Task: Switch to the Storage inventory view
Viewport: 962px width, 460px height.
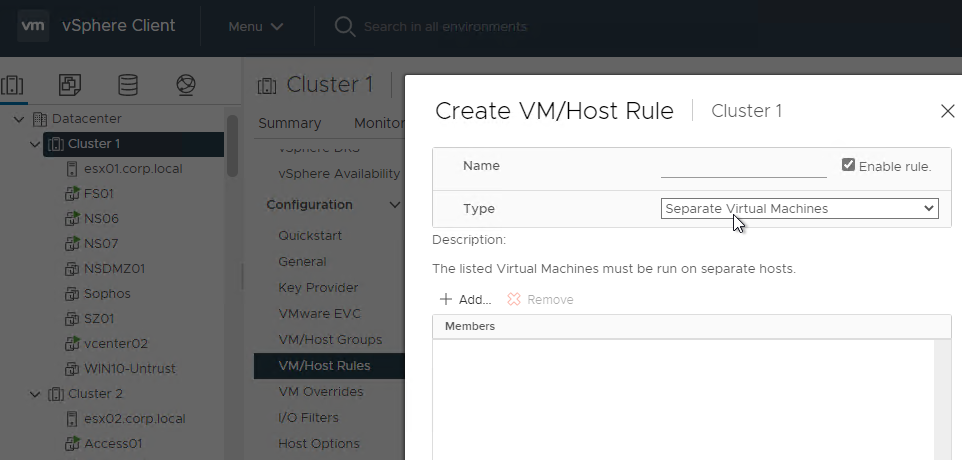Action: pyautogui.click(x=128, y=85)
